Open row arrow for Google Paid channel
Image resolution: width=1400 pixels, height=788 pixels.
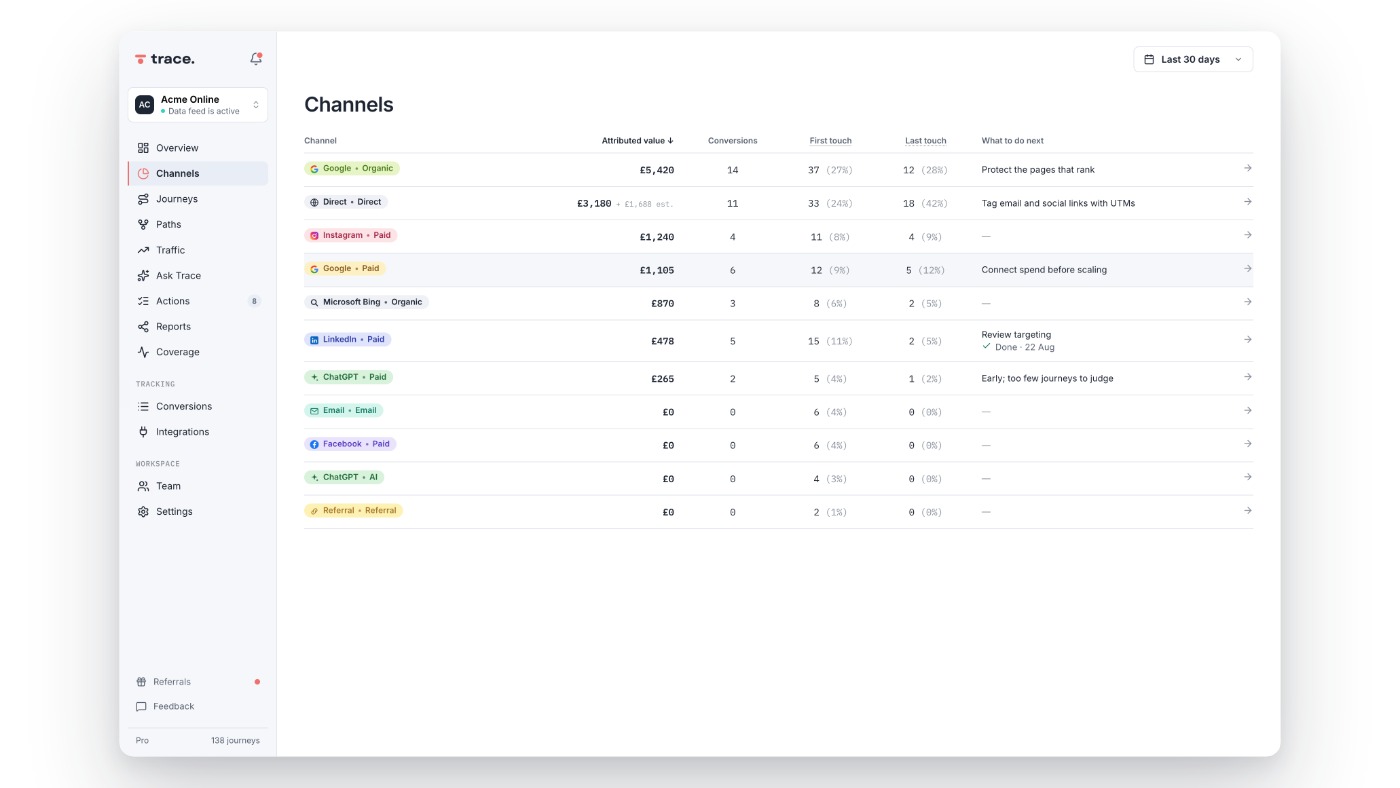click(1247, 268)
